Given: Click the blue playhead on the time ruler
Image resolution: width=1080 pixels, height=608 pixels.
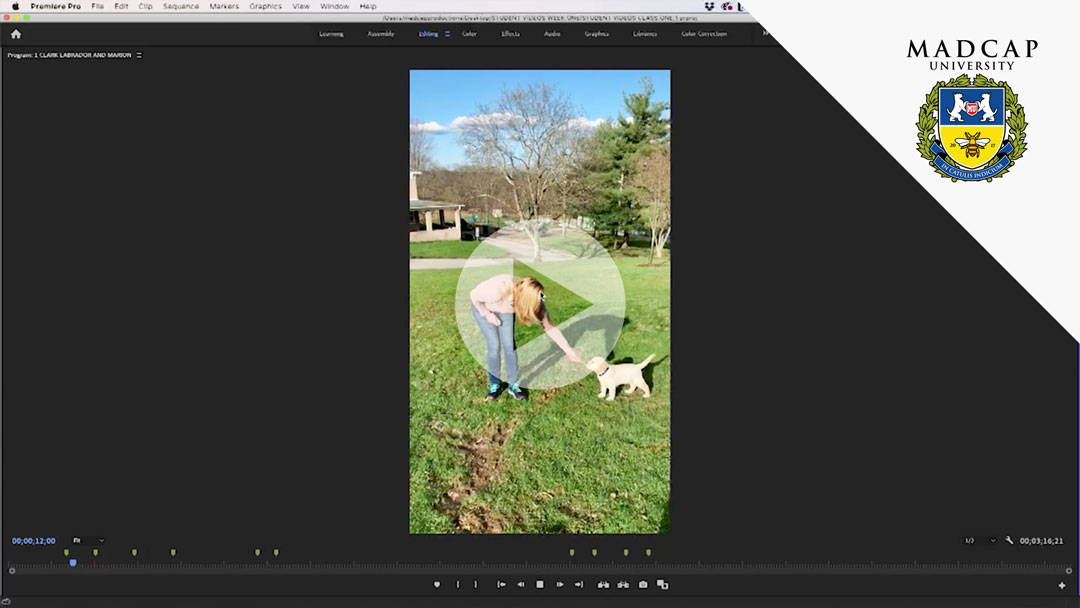Looking at the screenshot, I should click(x=73, y=563).
